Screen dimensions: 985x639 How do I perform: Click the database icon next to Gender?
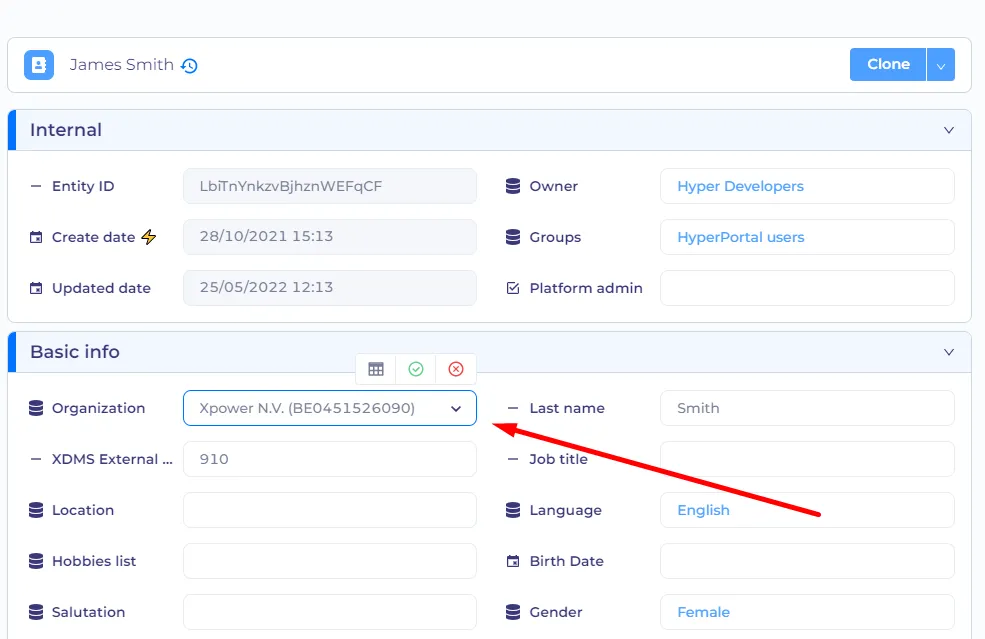513,612
